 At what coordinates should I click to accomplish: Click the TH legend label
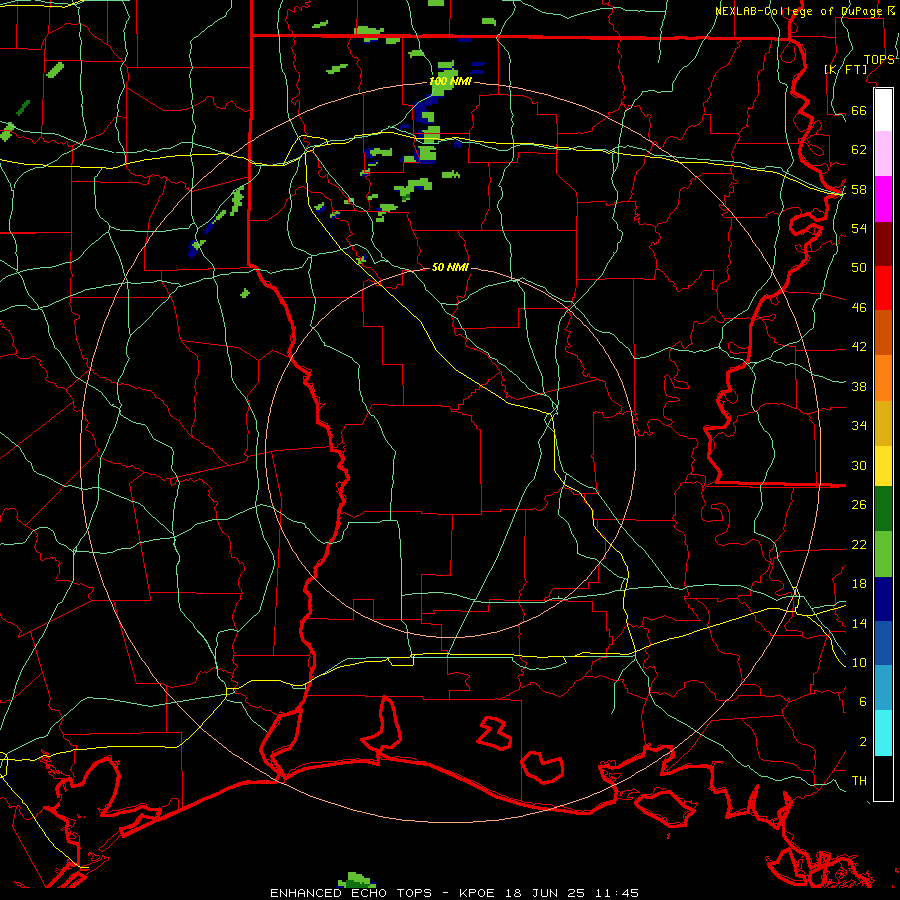[859, 781]
